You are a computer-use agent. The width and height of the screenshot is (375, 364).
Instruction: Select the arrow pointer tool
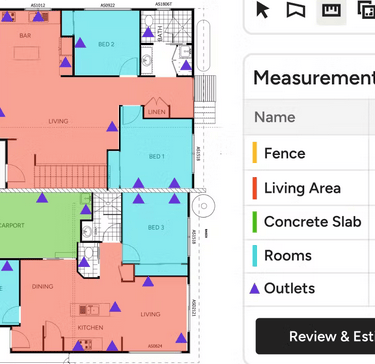[262, 10]
